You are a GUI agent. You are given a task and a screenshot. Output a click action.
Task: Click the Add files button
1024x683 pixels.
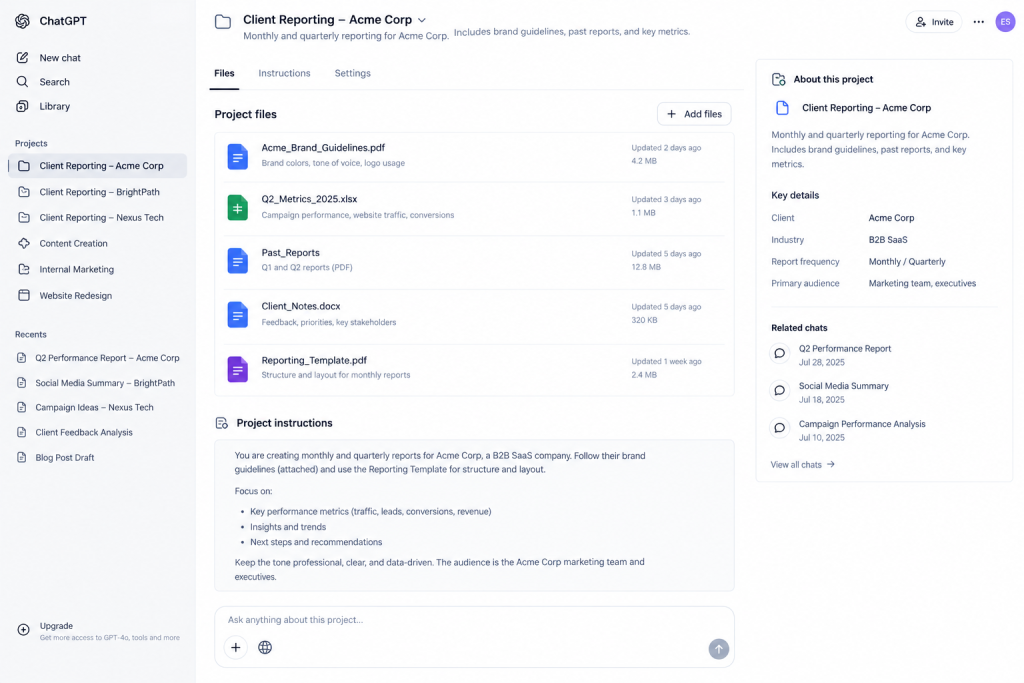click(x=694, y=114)
